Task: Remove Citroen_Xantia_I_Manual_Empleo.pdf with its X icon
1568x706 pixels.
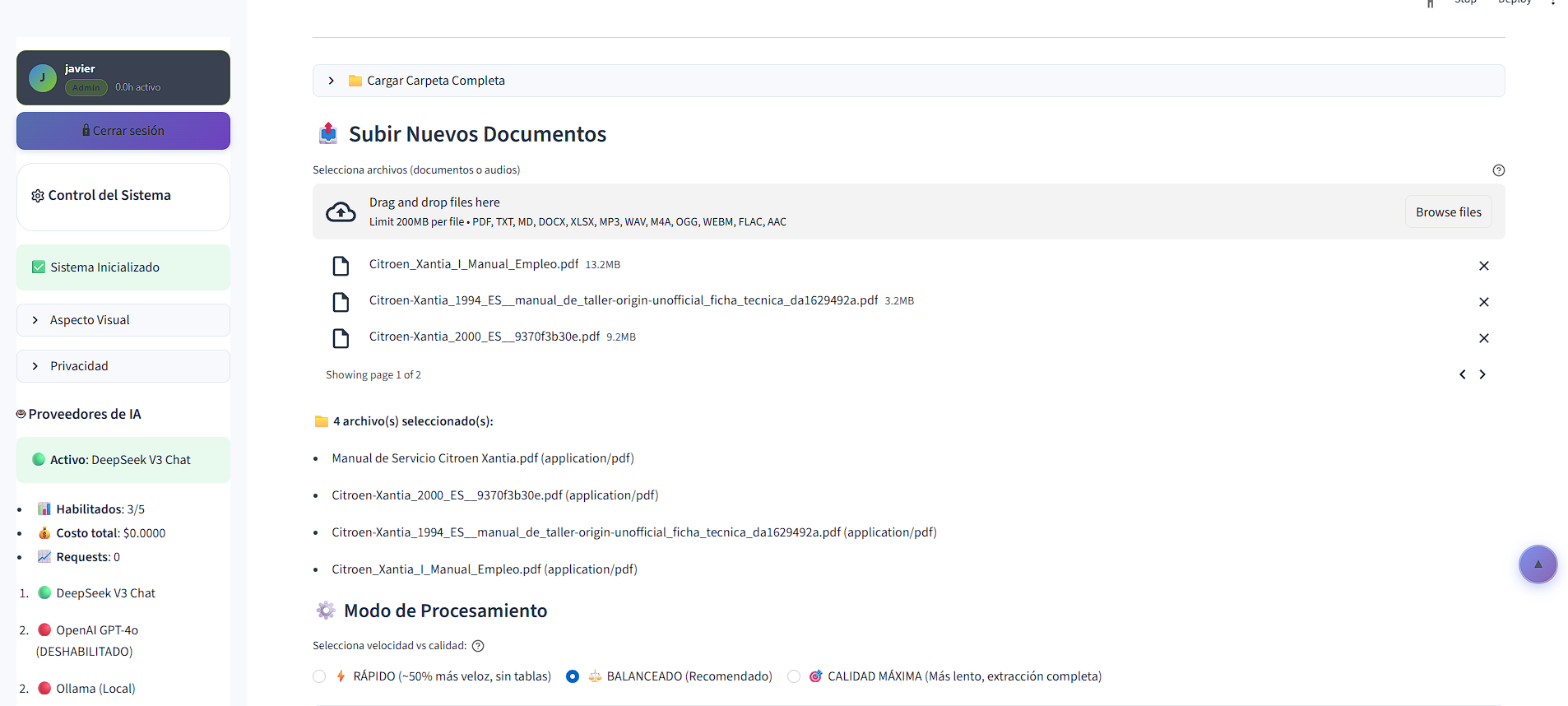Action: (1483, 266)
